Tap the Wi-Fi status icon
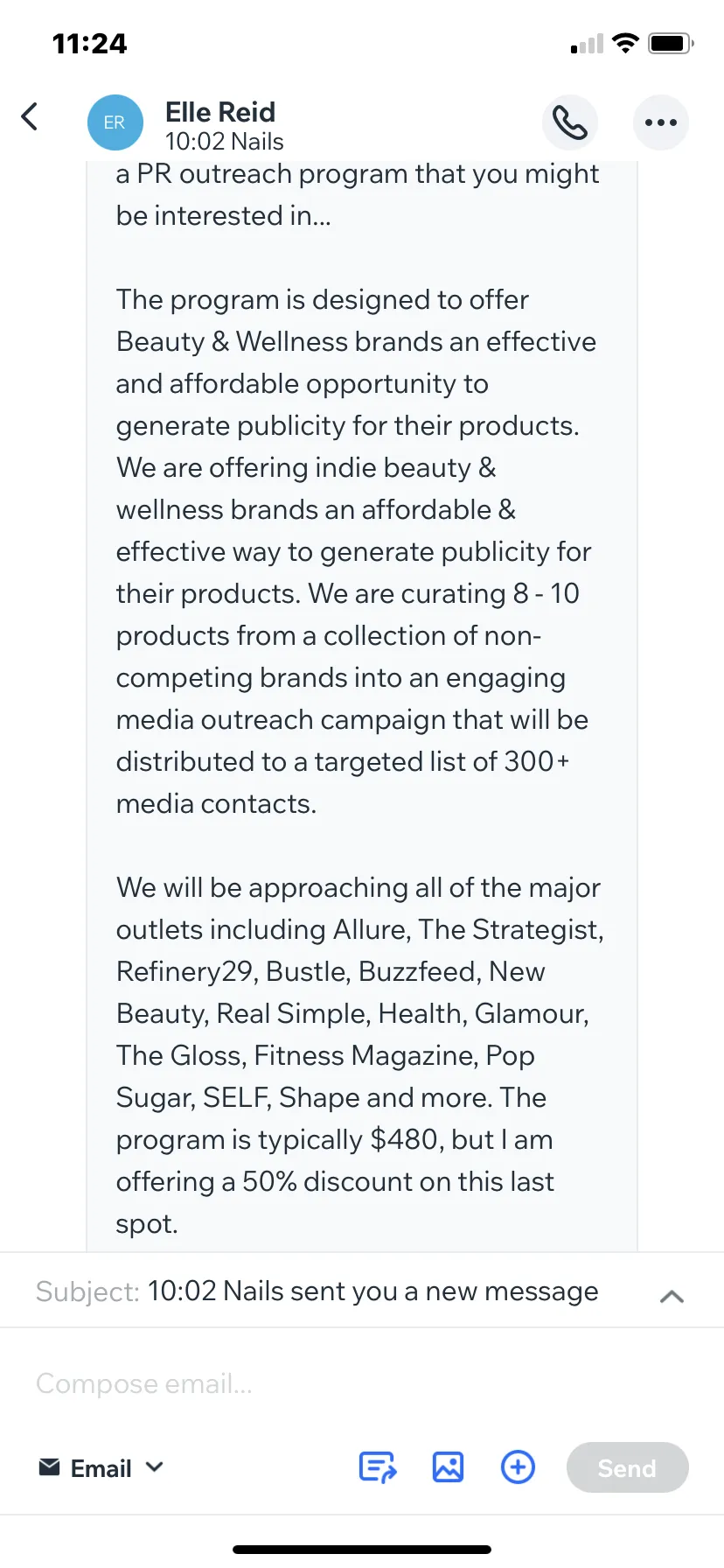Image resolution: width=724 pixels, height=1568 pixels. (x=626, y=43)
